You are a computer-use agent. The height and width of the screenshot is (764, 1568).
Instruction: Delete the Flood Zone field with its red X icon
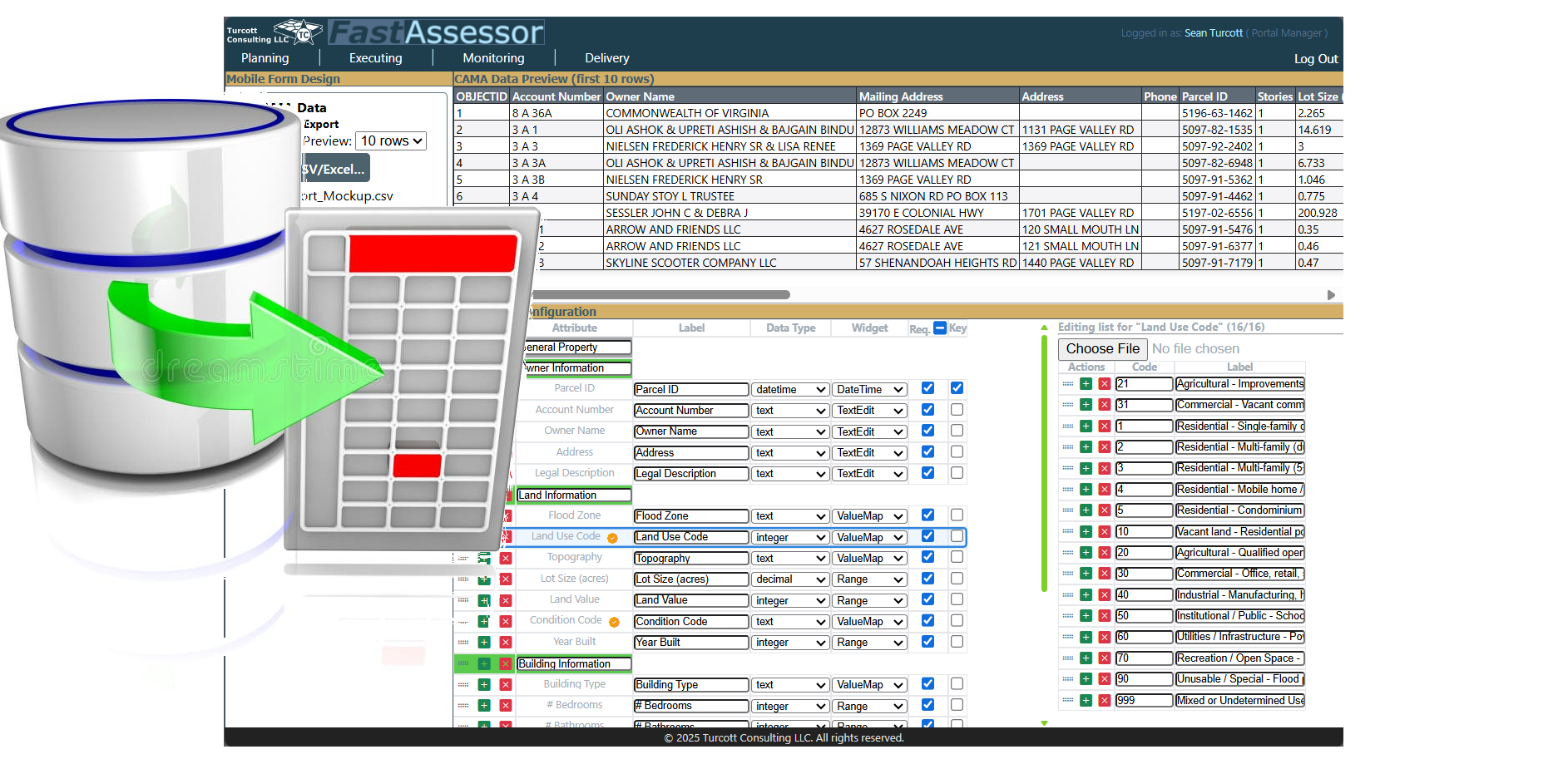pos(506,515)
